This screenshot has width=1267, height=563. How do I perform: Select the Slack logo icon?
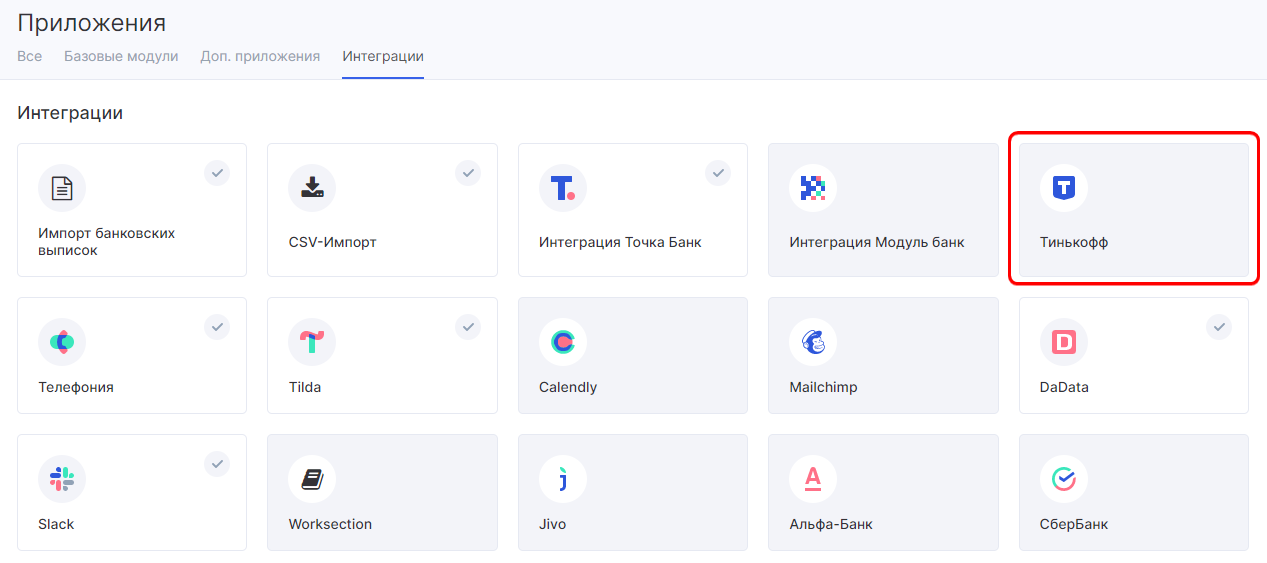62,479
